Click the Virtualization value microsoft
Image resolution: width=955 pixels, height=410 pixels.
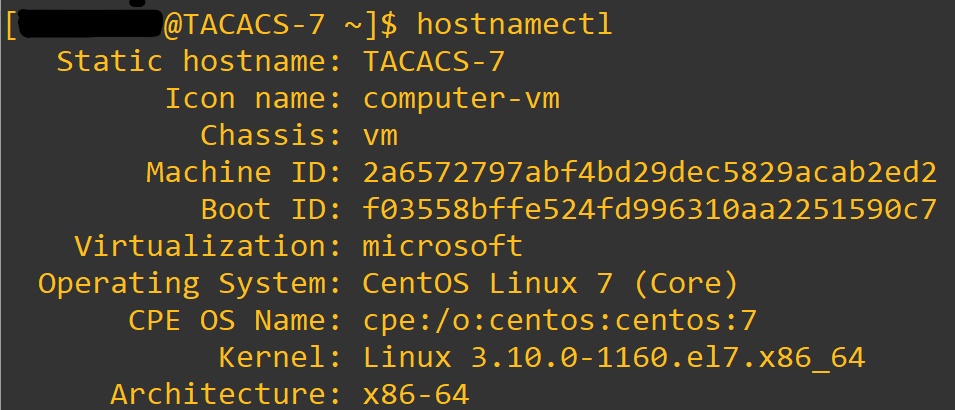[x=443, y=246]
